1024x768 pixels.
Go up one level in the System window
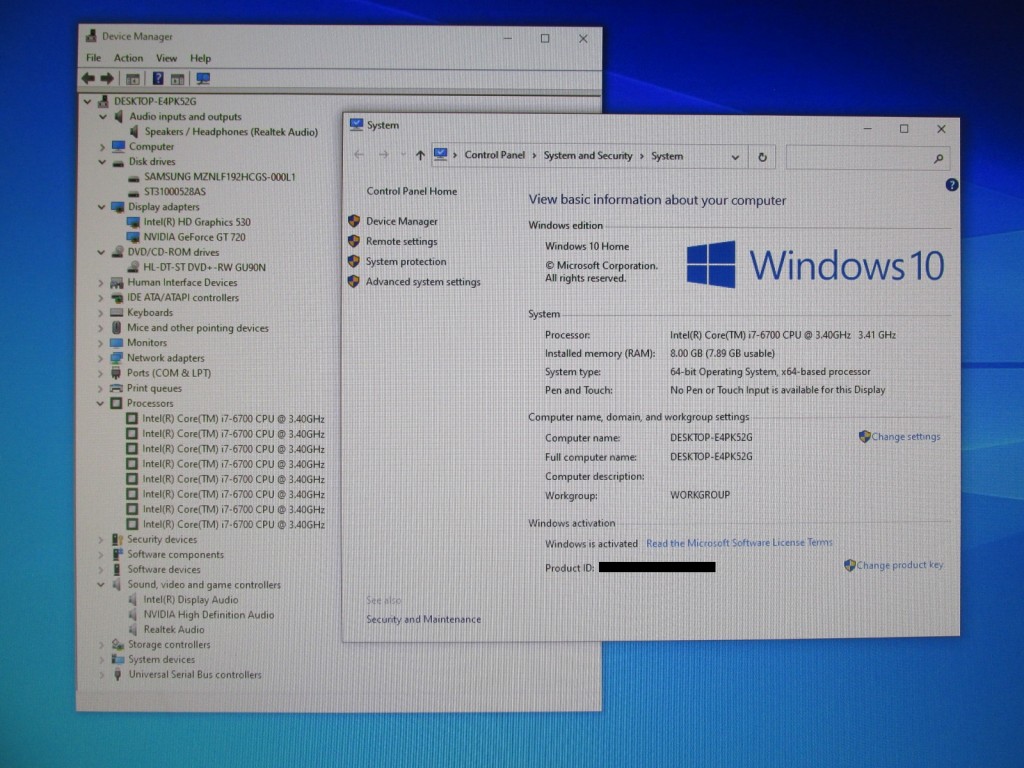[x=420, y=155]
